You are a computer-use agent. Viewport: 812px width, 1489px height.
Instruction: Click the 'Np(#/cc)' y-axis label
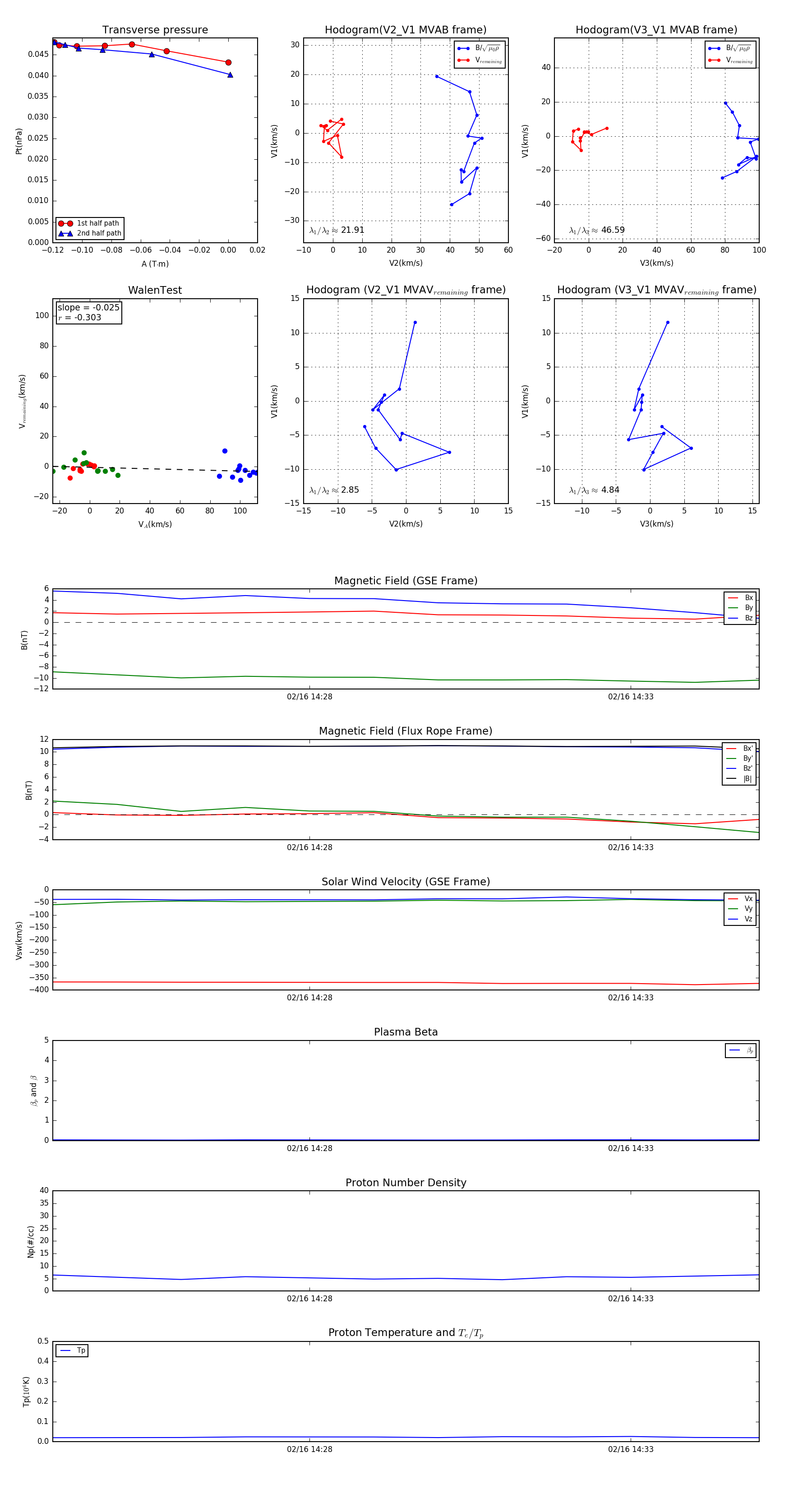pyautogui.click(x=31, y=1242)
